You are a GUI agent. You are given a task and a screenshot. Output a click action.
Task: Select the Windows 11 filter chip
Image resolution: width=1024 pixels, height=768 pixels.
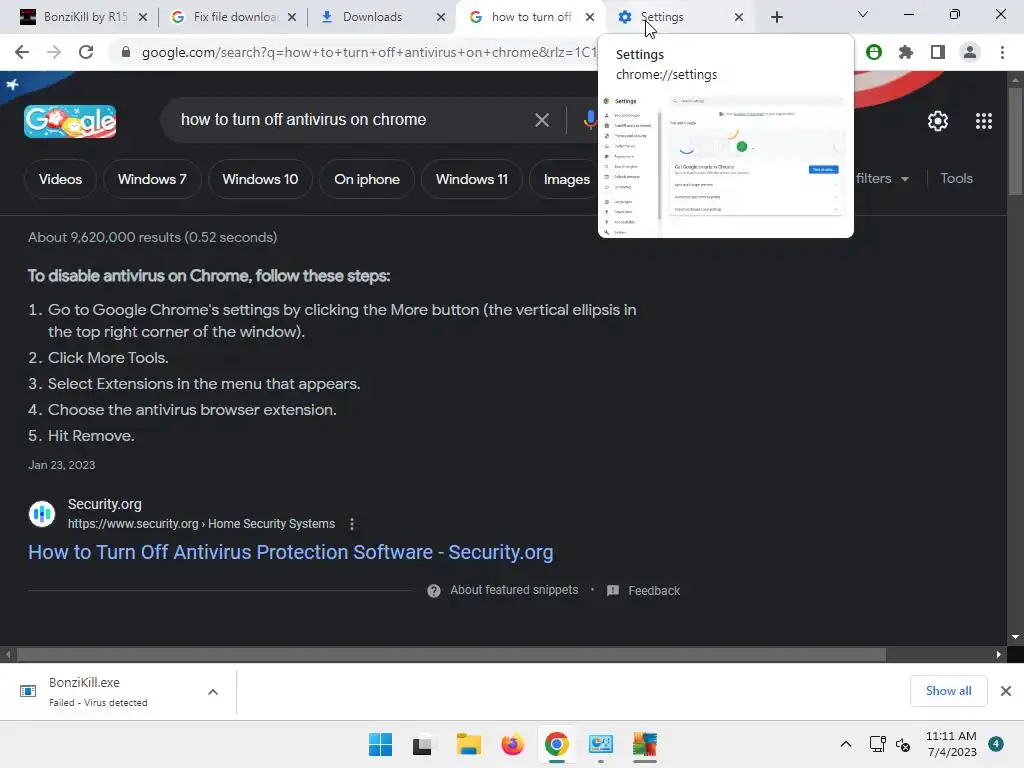click(472, 180)
